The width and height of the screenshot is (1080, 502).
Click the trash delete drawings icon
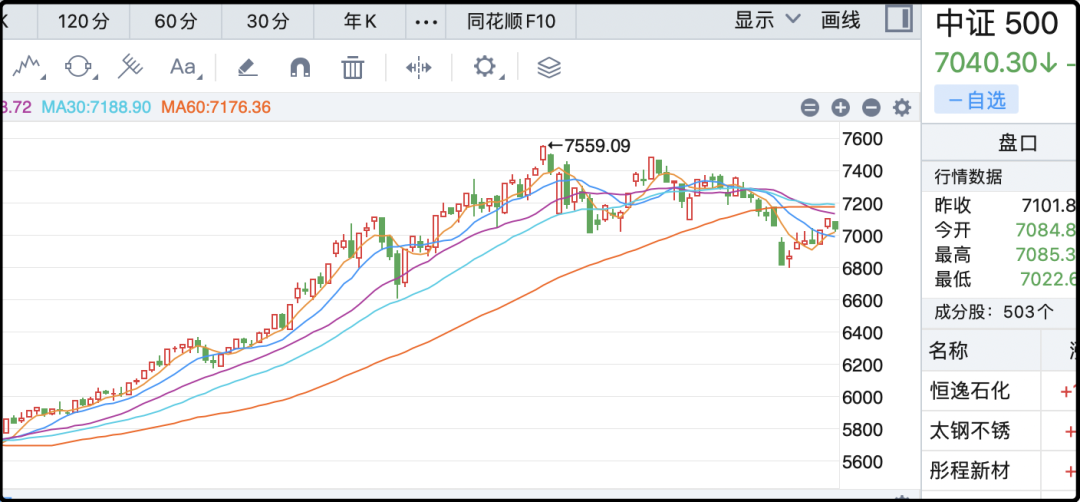coord(353,67)
